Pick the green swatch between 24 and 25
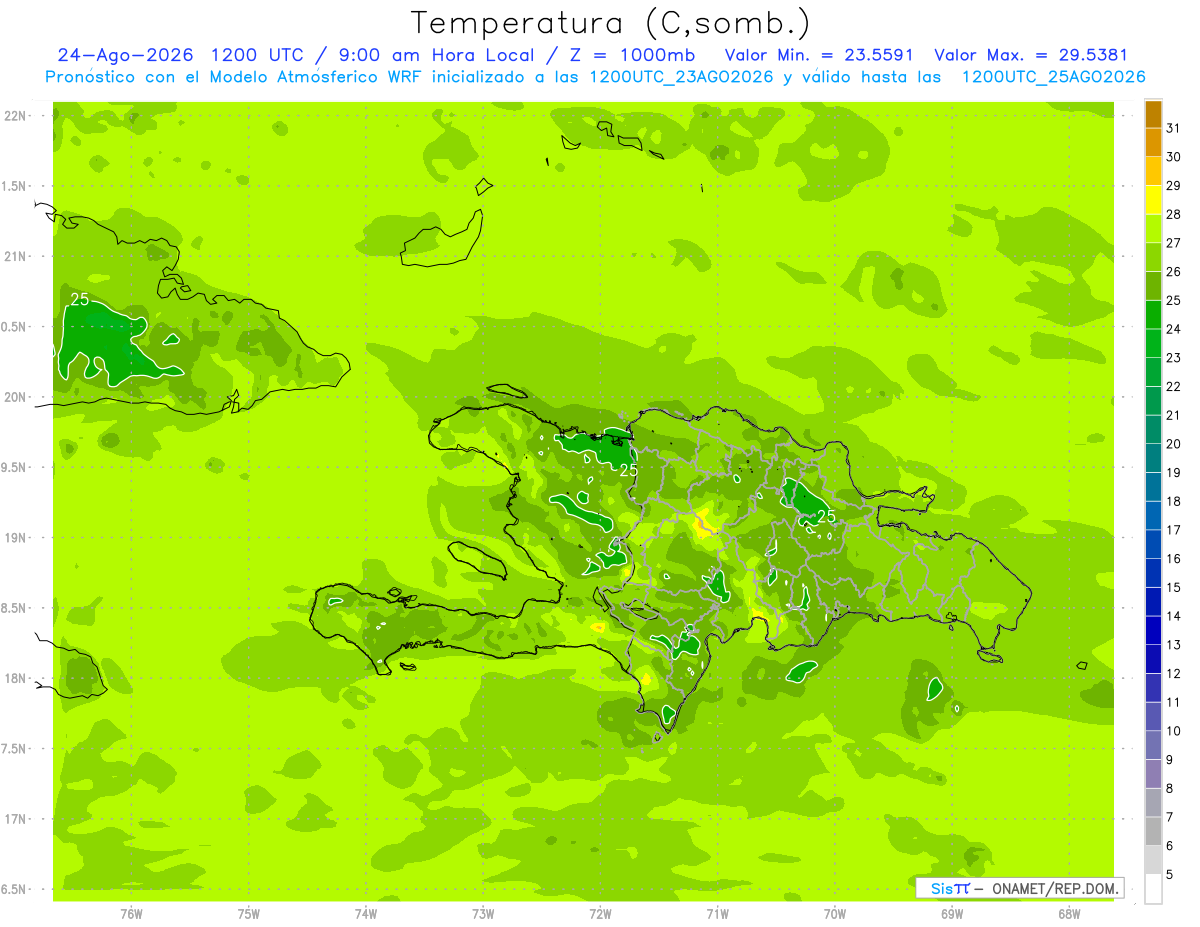 [1153, 314]
